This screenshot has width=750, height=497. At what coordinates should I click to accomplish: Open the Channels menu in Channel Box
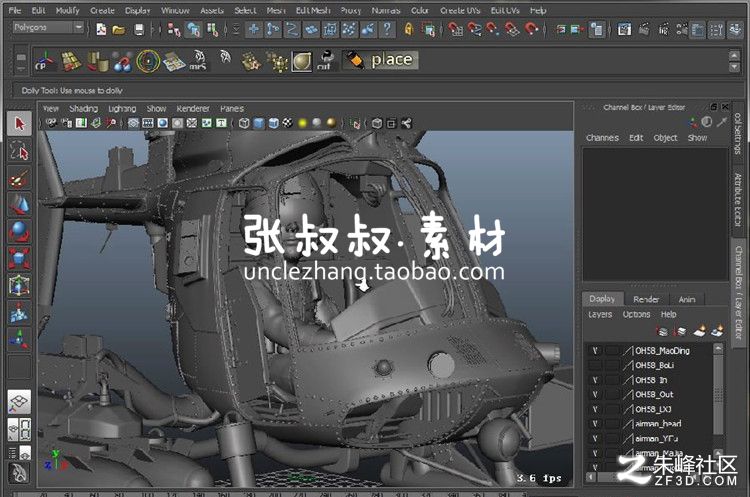coord(602,138)
